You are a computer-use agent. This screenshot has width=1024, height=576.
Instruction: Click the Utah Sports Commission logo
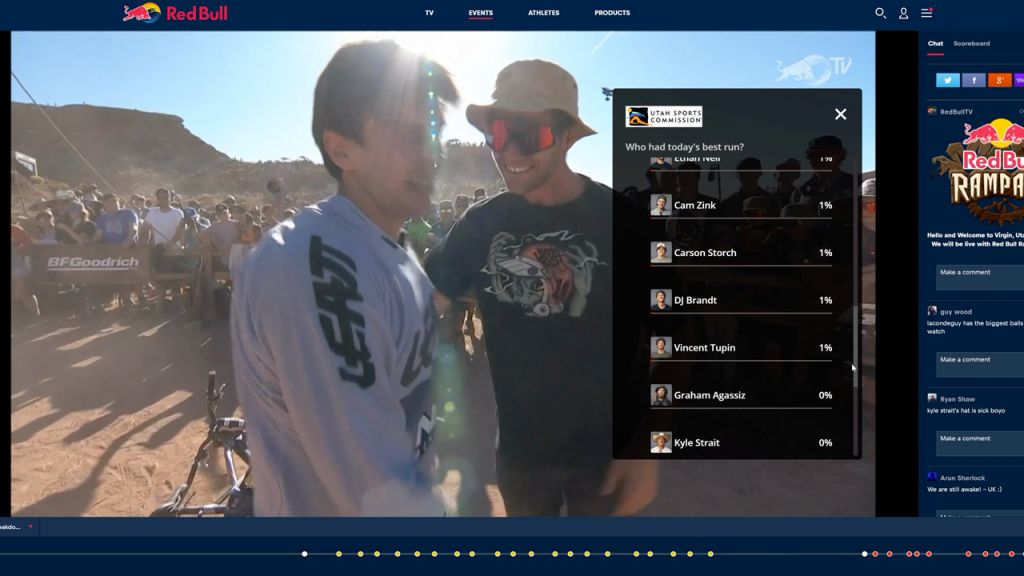pos(664,116)
